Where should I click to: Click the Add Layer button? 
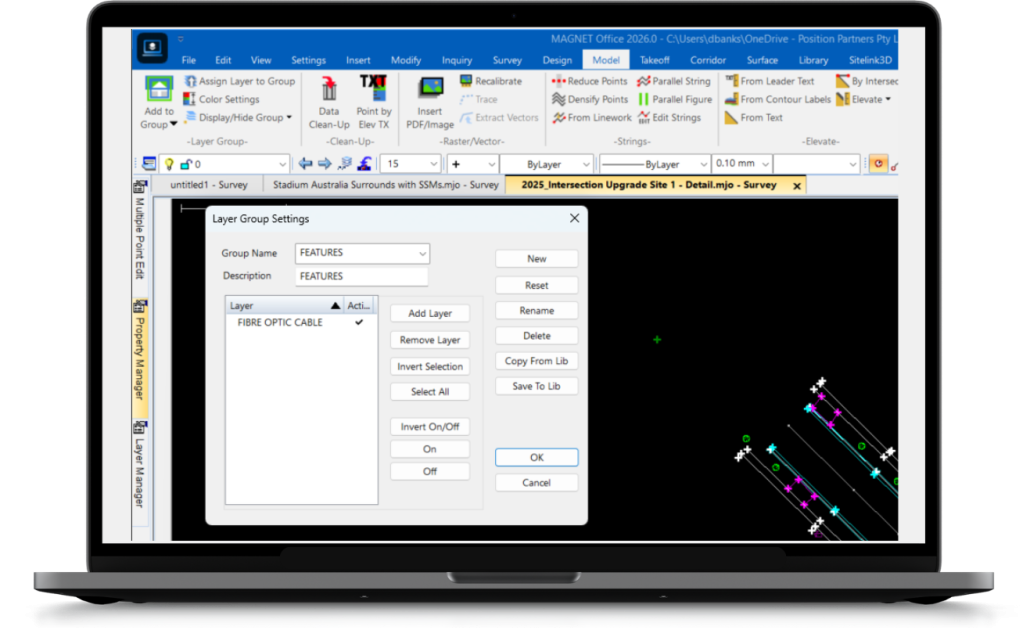pyautogui.click(x=430, y=313)
